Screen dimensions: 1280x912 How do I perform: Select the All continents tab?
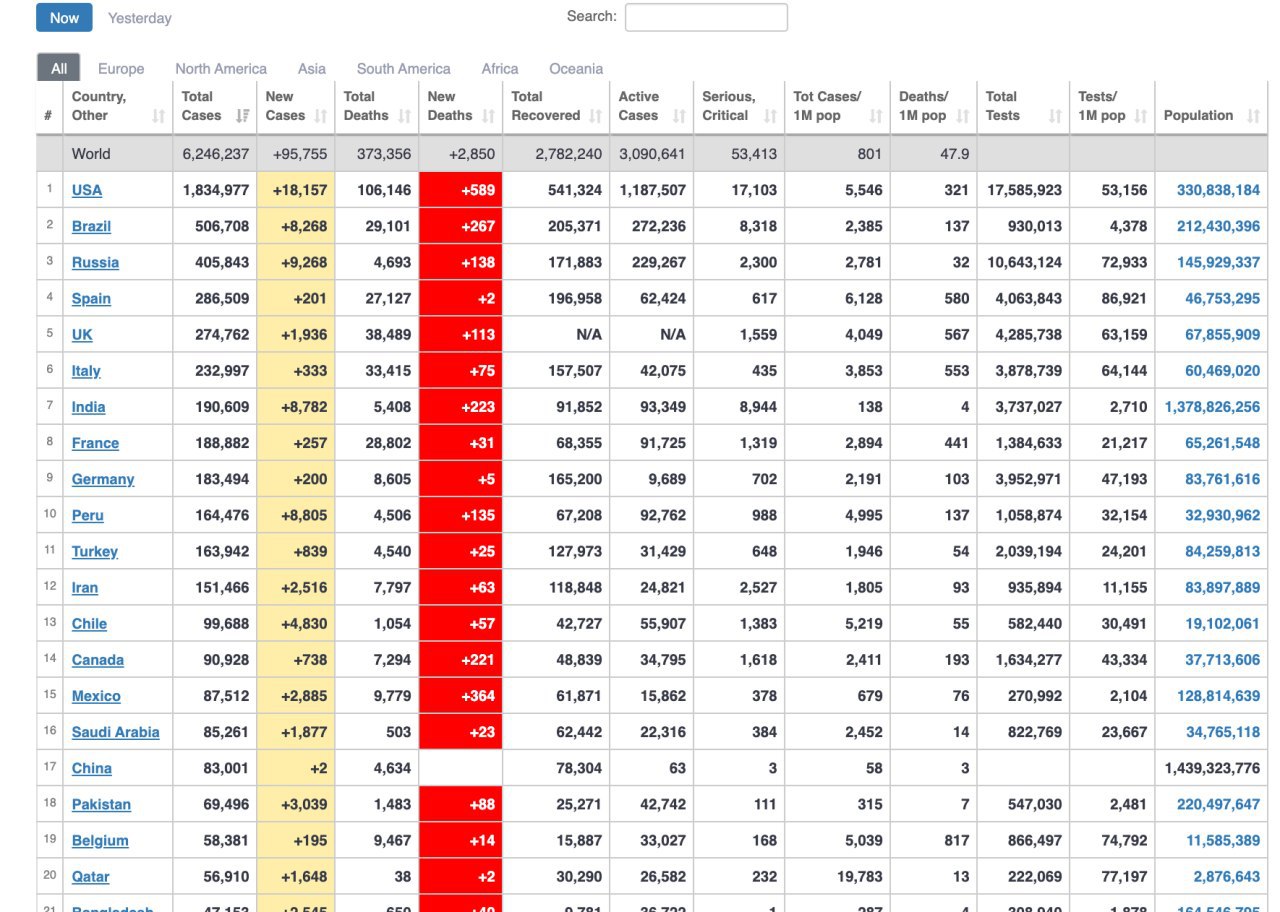pos(59,68)
